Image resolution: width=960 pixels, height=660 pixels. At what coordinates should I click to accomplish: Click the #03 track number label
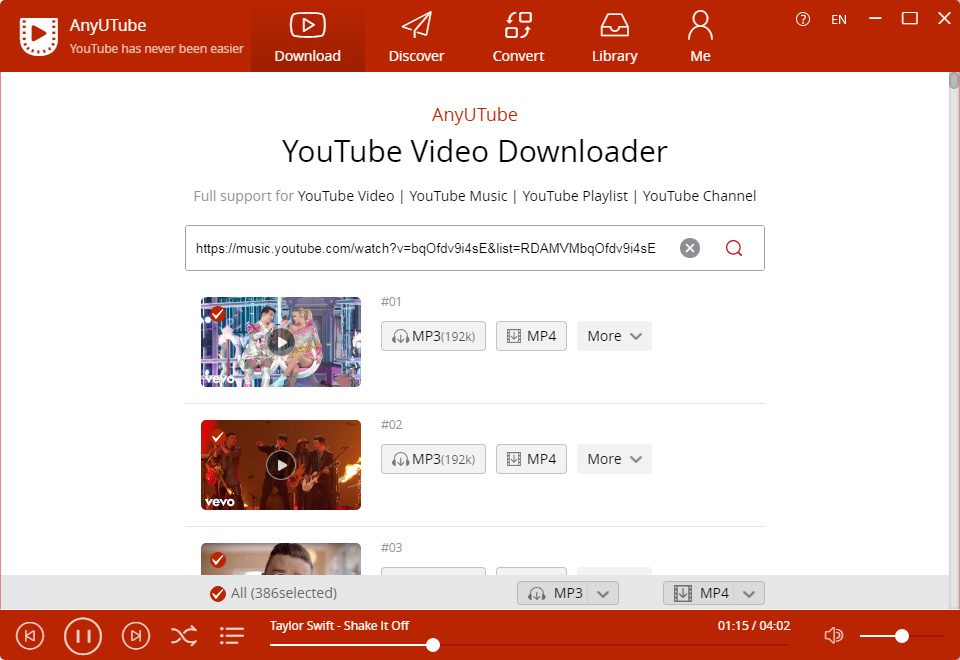click(x=391, y=548)
